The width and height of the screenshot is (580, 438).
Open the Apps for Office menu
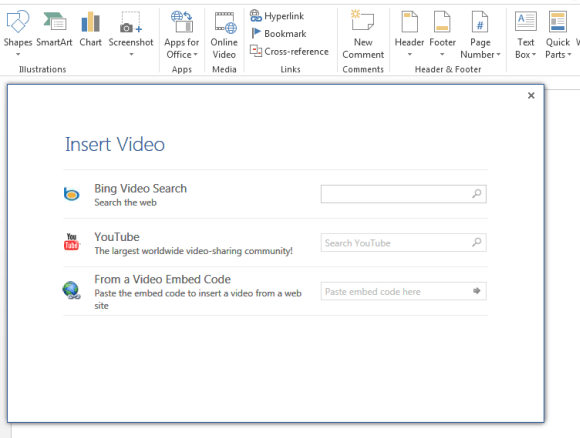click(181, 35)
